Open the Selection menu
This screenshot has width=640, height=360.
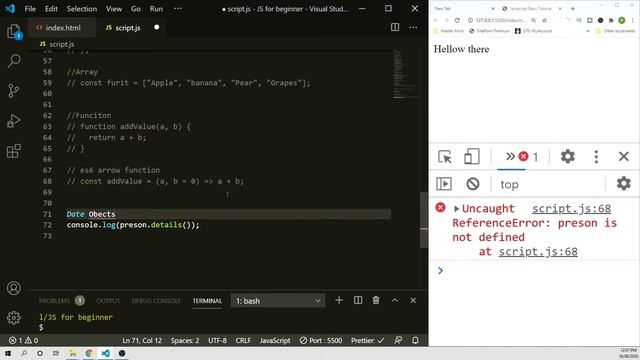pos(82,9)
